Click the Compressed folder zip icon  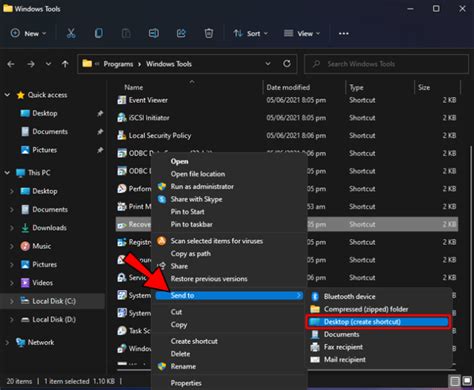point(315,309)
